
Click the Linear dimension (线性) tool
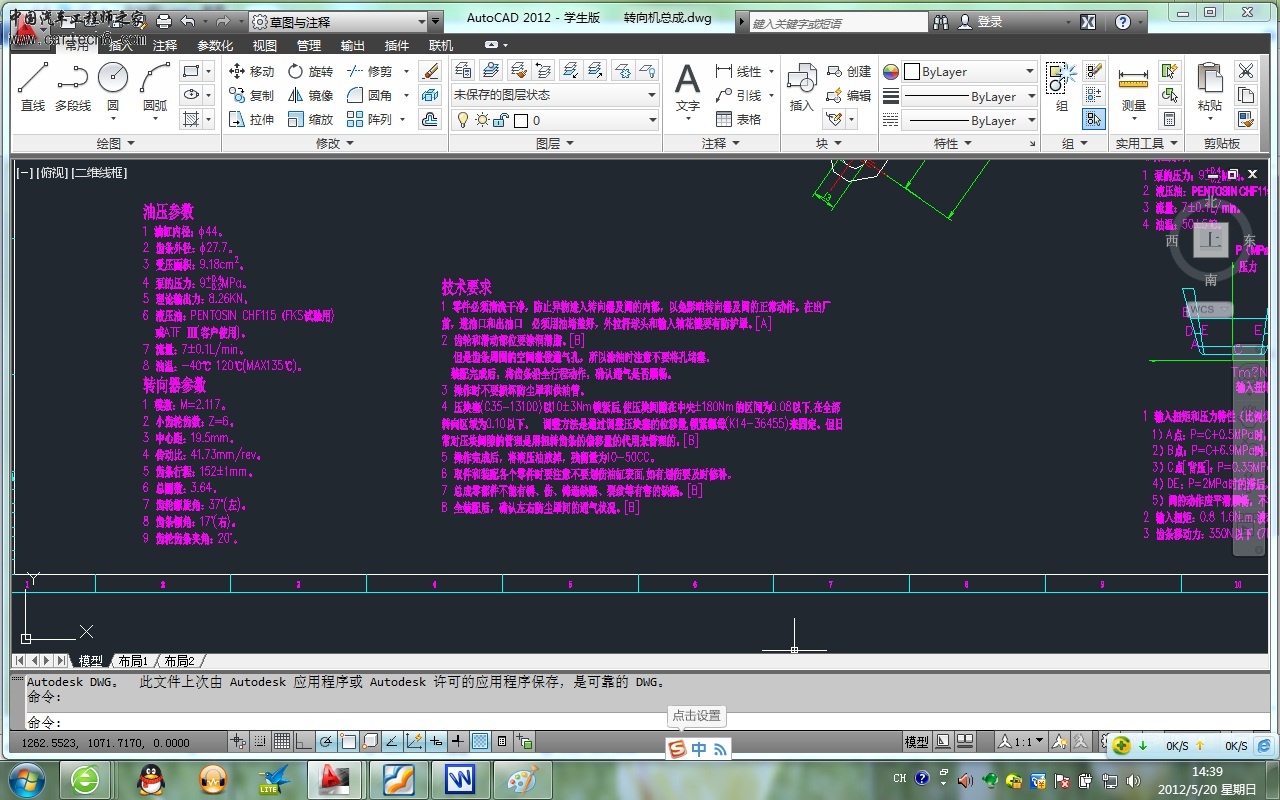coord(738,71)
